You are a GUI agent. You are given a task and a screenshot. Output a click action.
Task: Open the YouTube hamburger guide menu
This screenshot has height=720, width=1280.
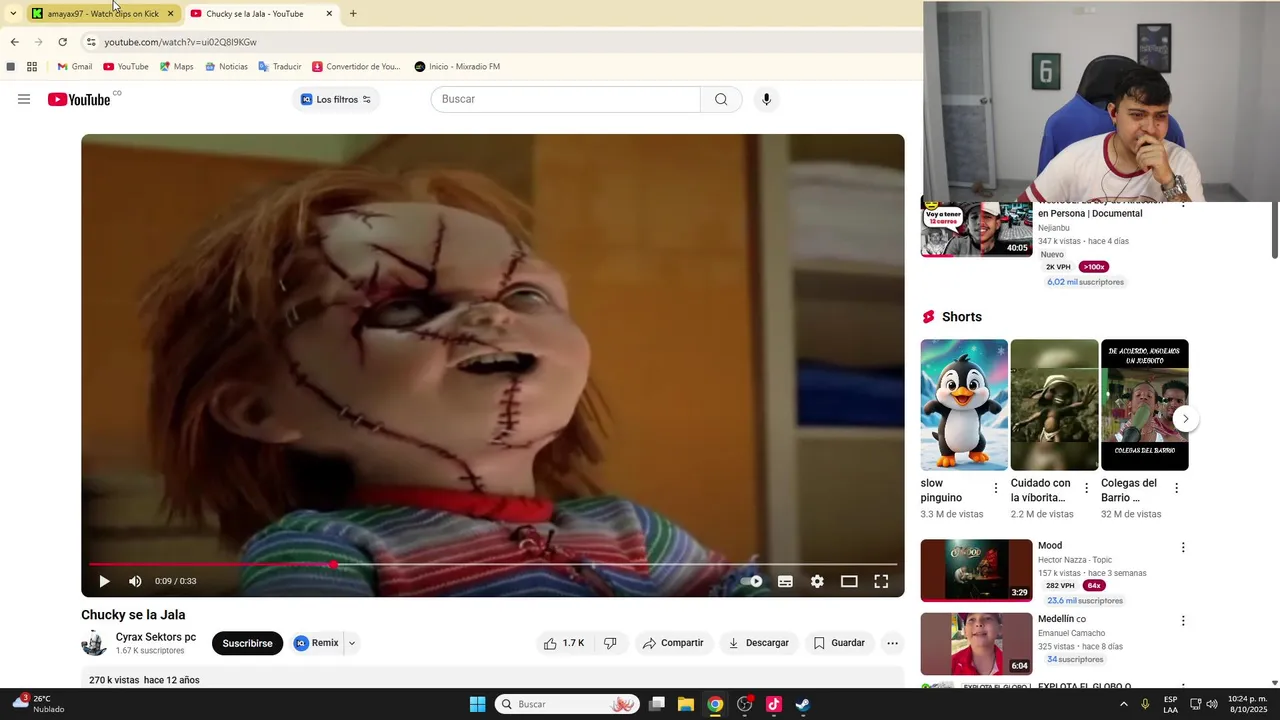(x=24, y=99)
